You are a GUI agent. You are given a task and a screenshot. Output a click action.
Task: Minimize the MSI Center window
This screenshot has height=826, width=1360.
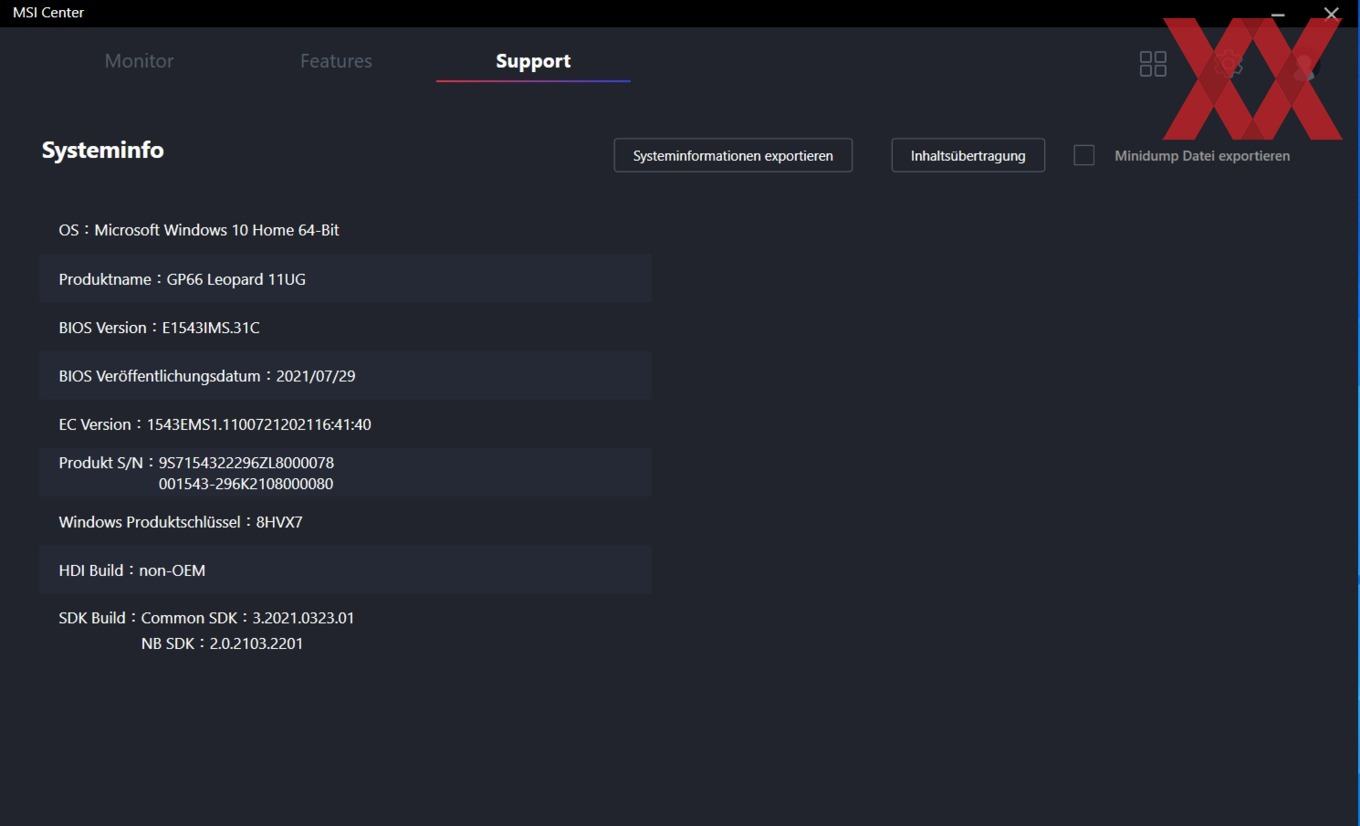1278,14
